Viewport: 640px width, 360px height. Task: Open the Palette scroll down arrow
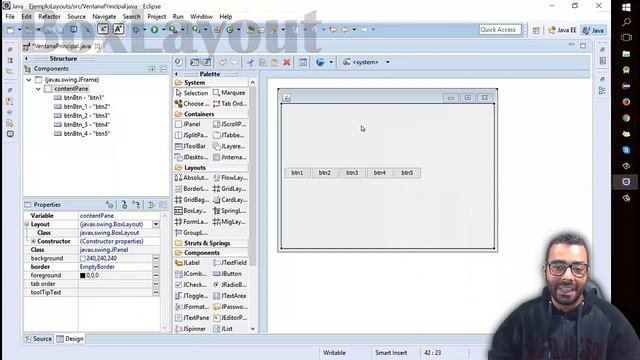pyautogui.click(x=252, y=329)
